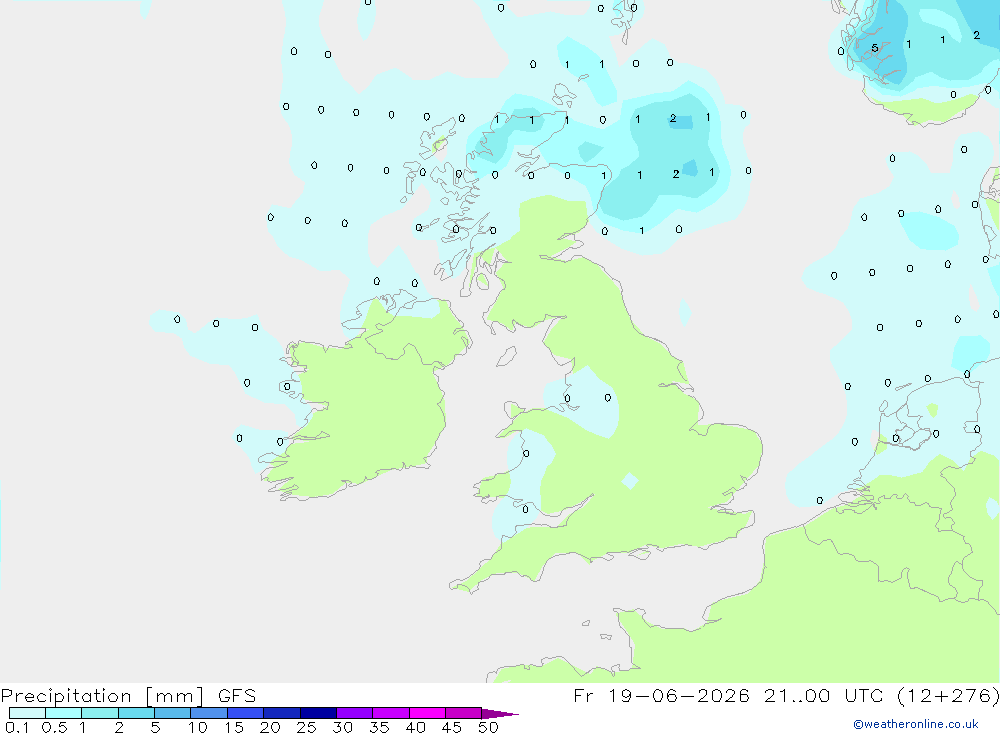The width and height of the screenshot is (1000, 733).
Task: Pick the 30 mm violet legend box
Action: pyautogui.click(x=355, y=713)
